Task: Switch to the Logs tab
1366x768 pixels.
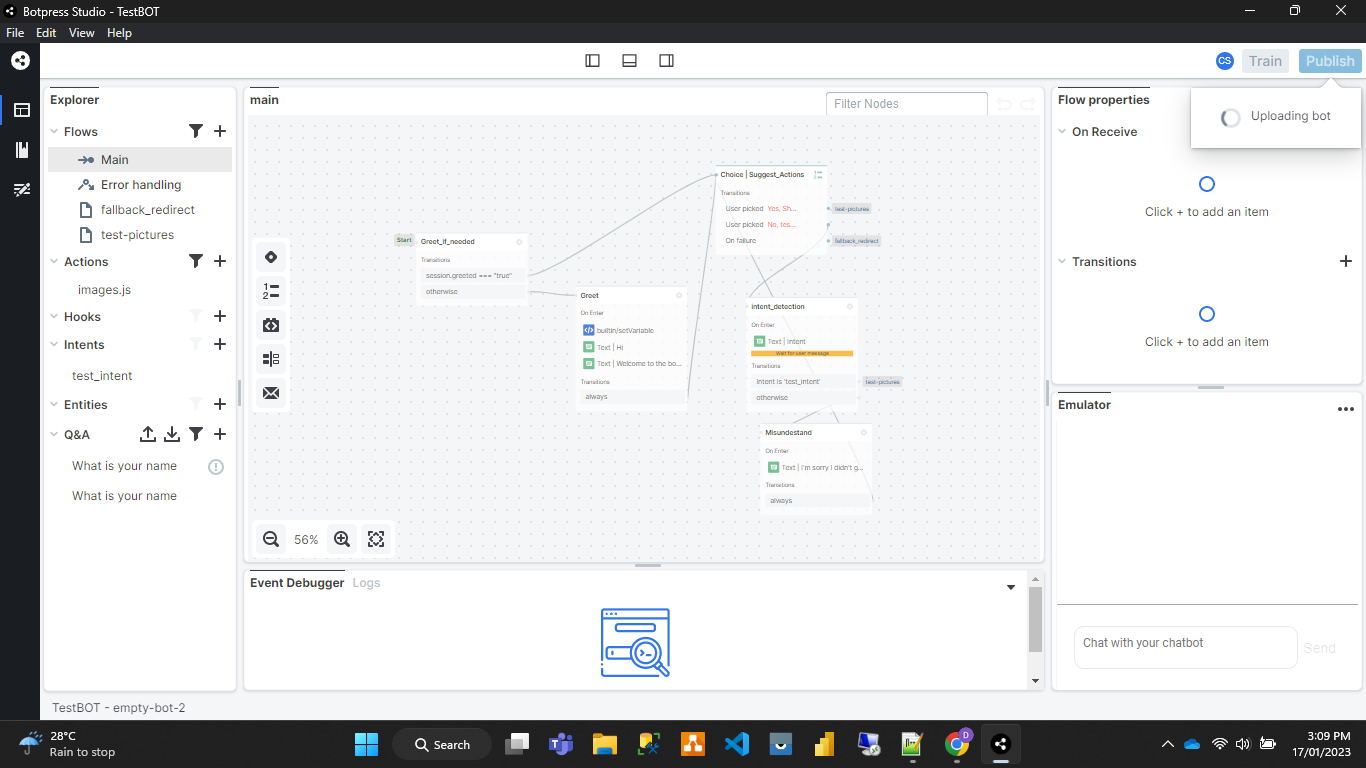Action: tap(366, 583)
